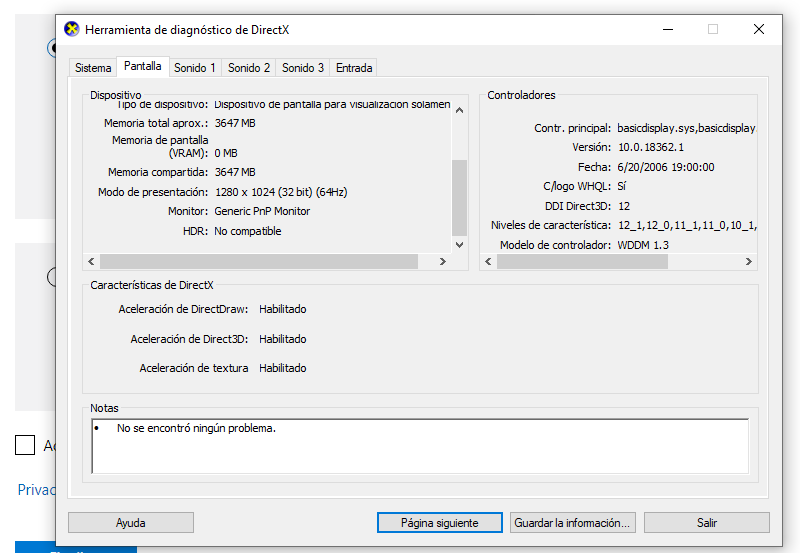Click the 'Generic PnP Monitor' value
The image size is (800, 553).
262,211
